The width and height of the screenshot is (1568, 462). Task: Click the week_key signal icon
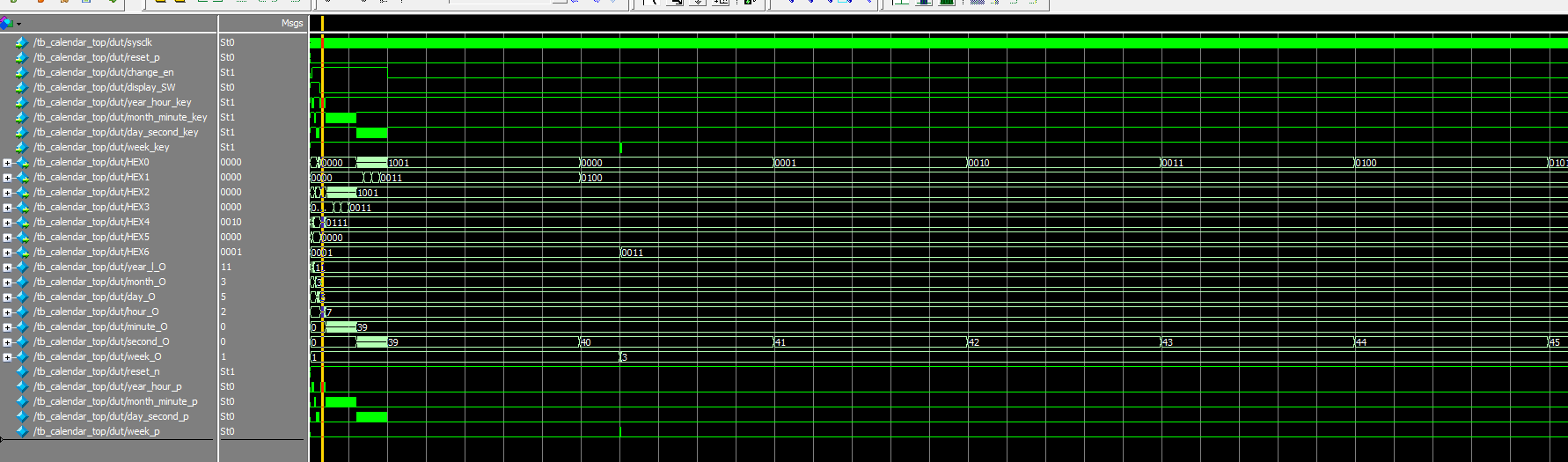coord(22,147)
